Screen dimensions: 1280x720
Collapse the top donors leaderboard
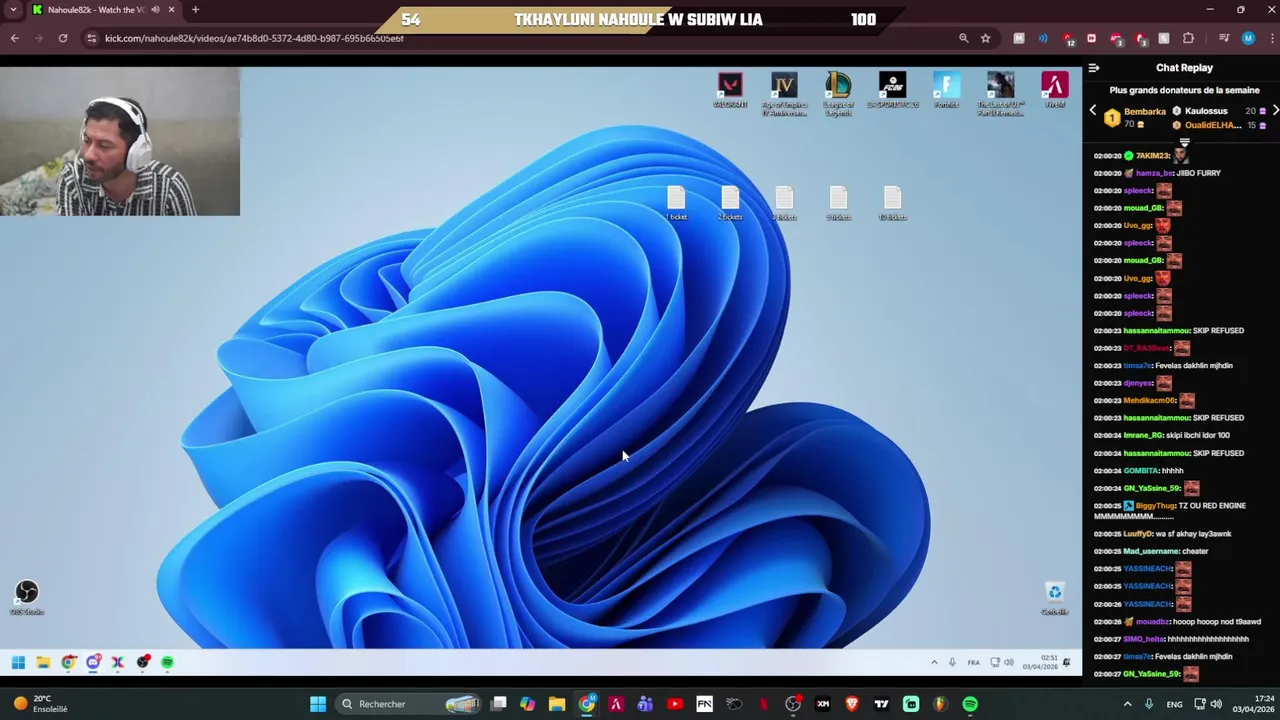click(1185, 143)
